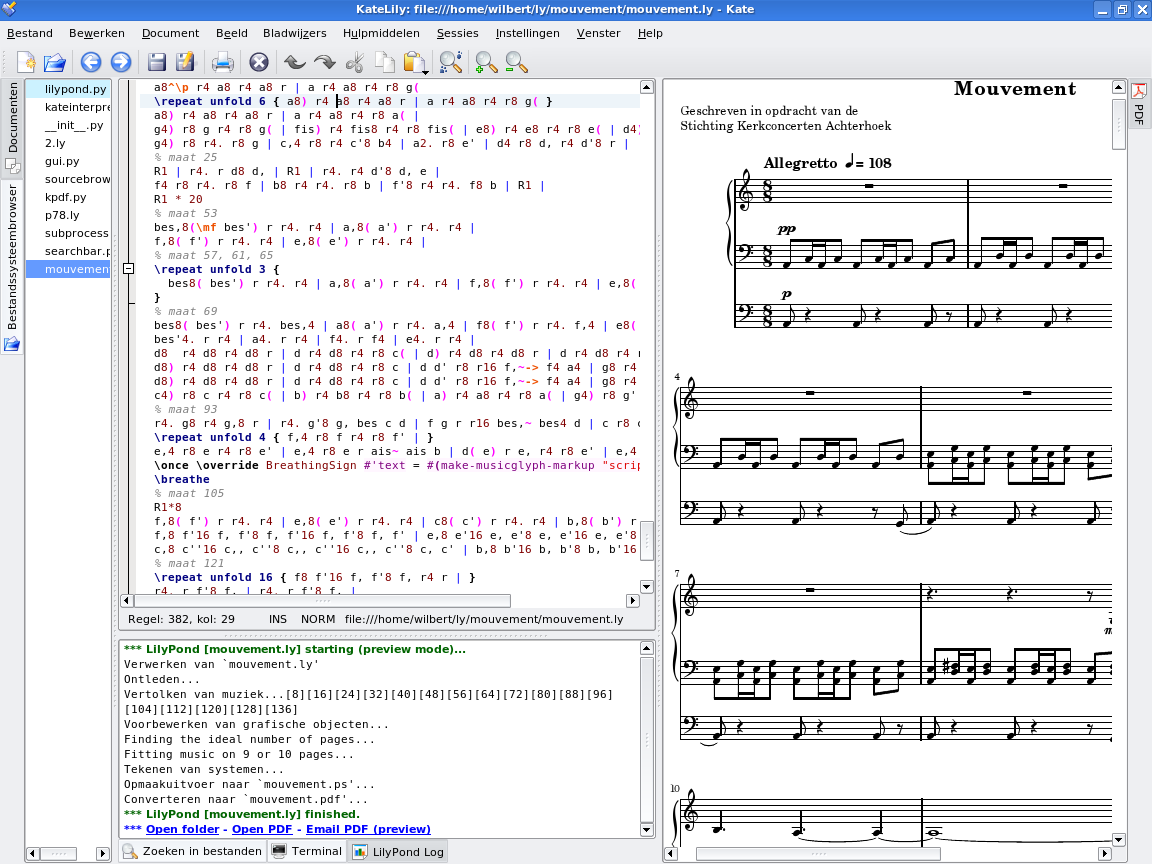This screenshot has height=864, width=1152.
Task: Click the Print icon
Action: pos(223,62)
